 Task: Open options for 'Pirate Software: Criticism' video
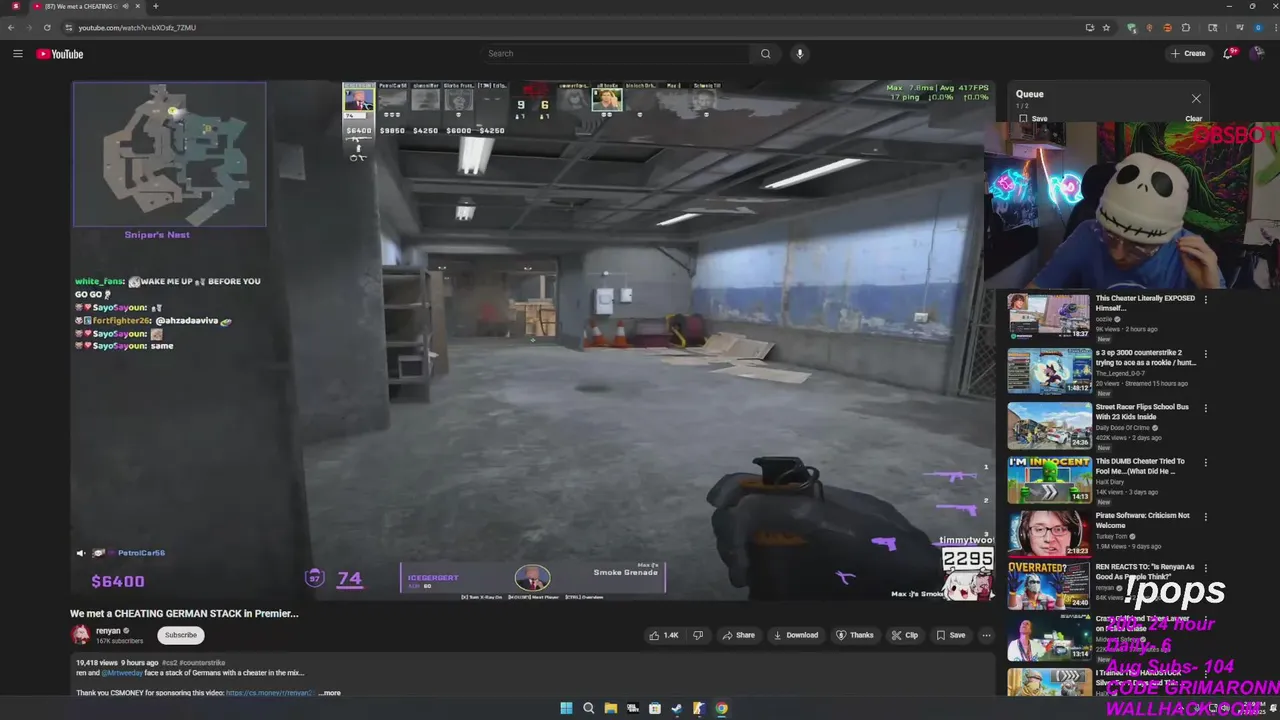click(x=1205, y=517)
